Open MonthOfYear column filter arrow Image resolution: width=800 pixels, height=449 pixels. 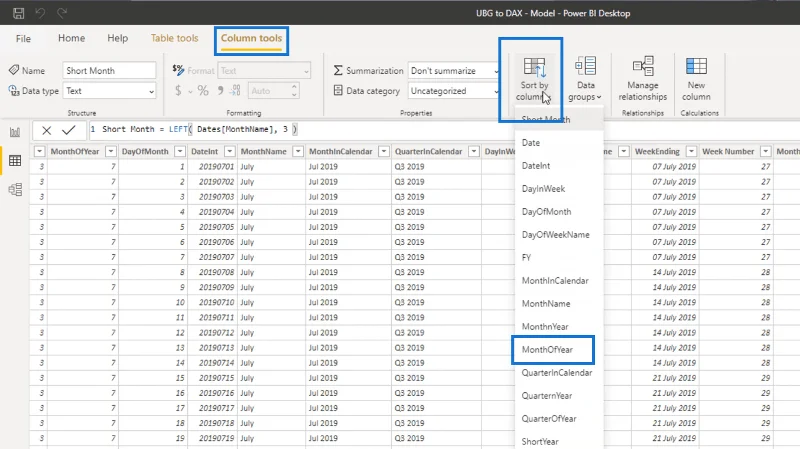[x=111, y=152]
